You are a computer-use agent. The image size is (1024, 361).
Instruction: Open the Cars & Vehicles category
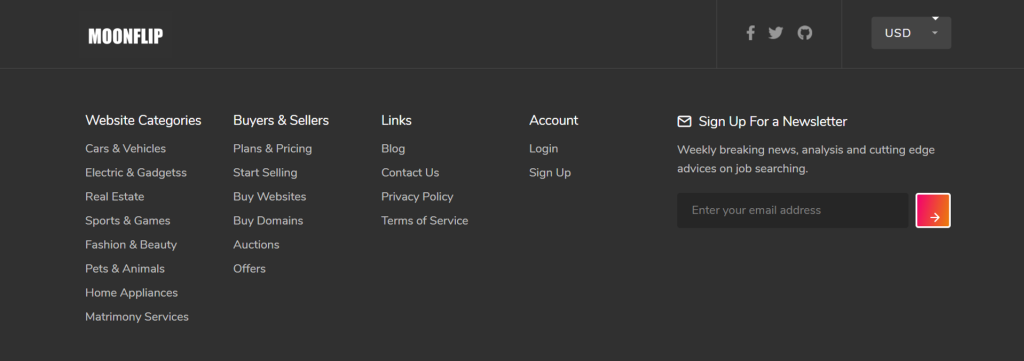tap(125, 149)
